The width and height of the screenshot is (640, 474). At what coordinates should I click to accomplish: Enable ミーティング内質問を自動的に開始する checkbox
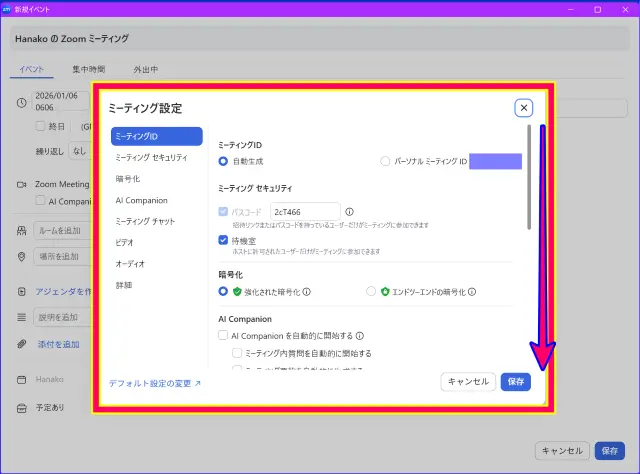click(x=237, y=353)
